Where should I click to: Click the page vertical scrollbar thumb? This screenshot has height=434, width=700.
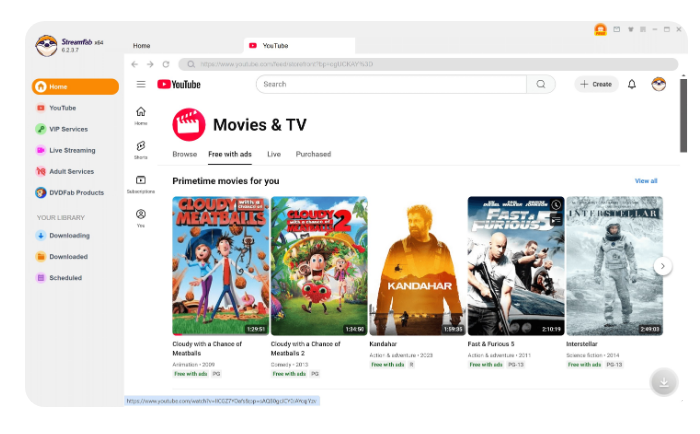click(683, 116)
